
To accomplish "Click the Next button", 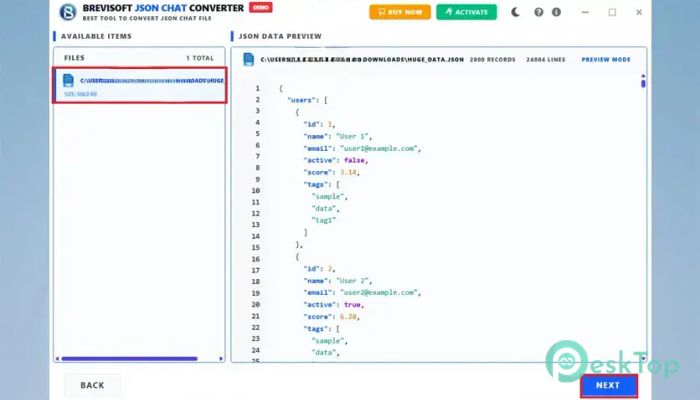I will click(x=608, y=385).
